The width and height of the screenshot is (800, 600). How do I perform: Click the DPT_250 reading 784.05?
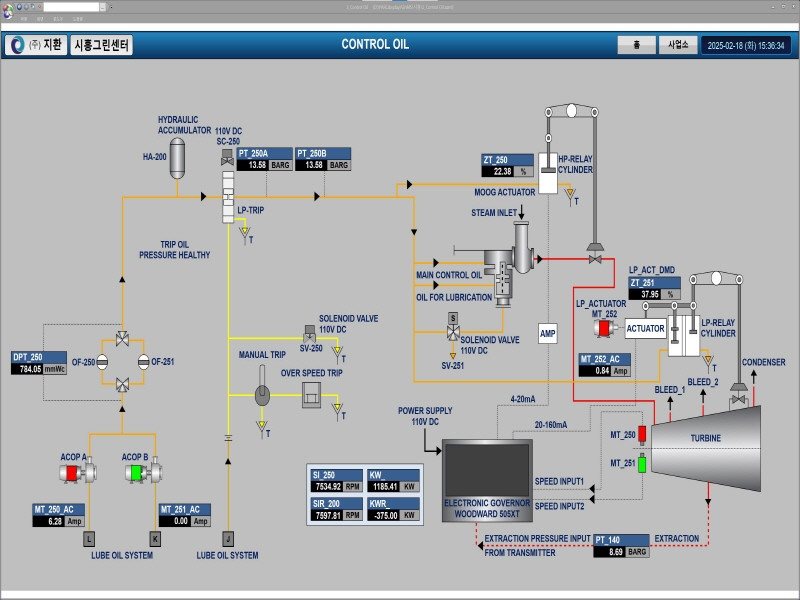tap(27, 369)
